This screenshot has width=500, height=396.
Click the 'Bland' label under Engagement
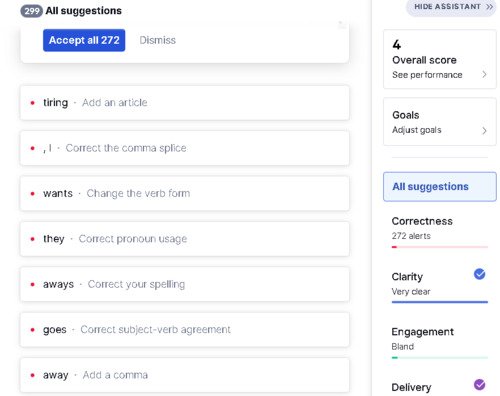pyautogui.click(x=403, y=347)
